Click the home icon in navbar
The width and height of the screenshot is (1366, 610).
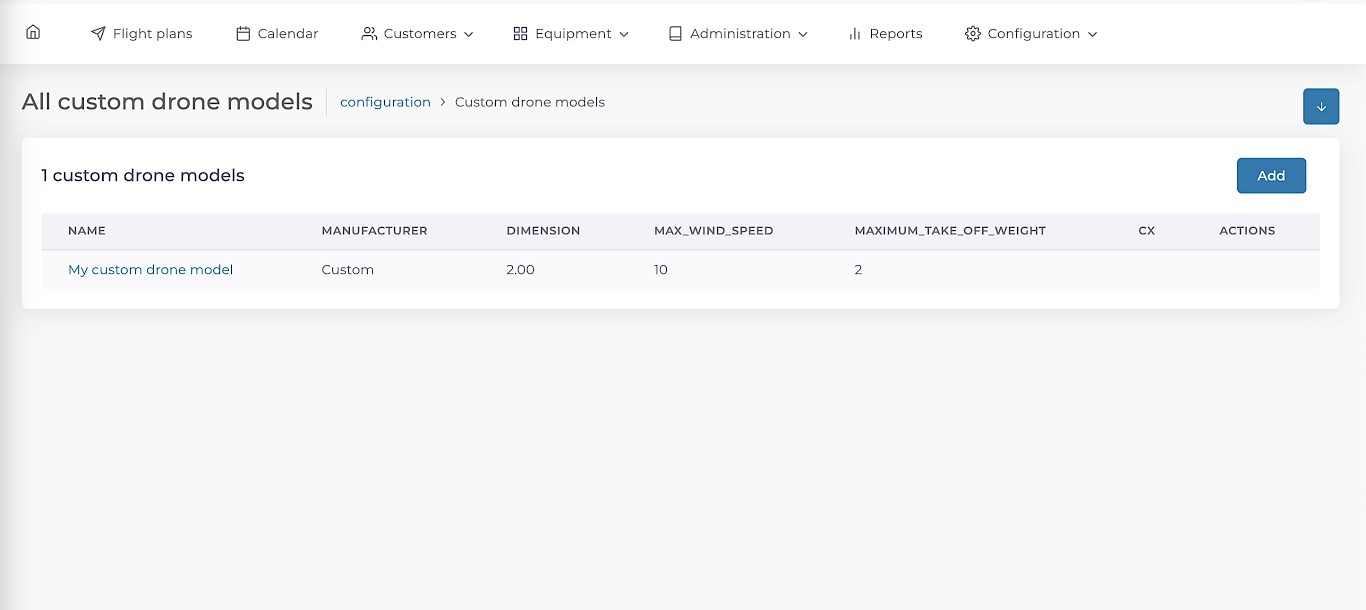33,32
